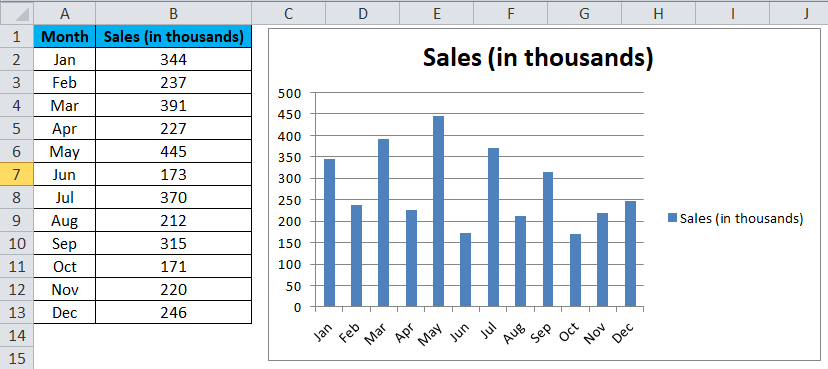This screenshot has height=369, width=828.
Task: Select row 1 header
Action: click(16, 36)
